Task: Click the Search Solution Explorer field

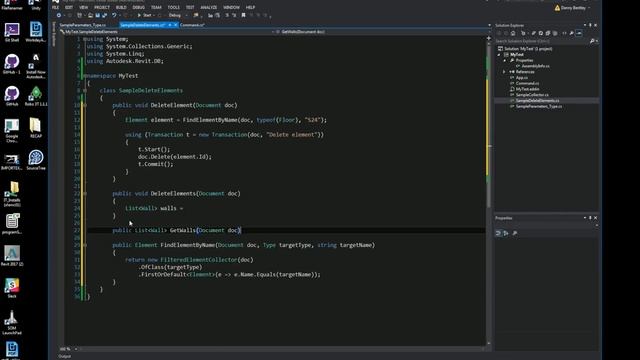Action: [x=541, y=41]
